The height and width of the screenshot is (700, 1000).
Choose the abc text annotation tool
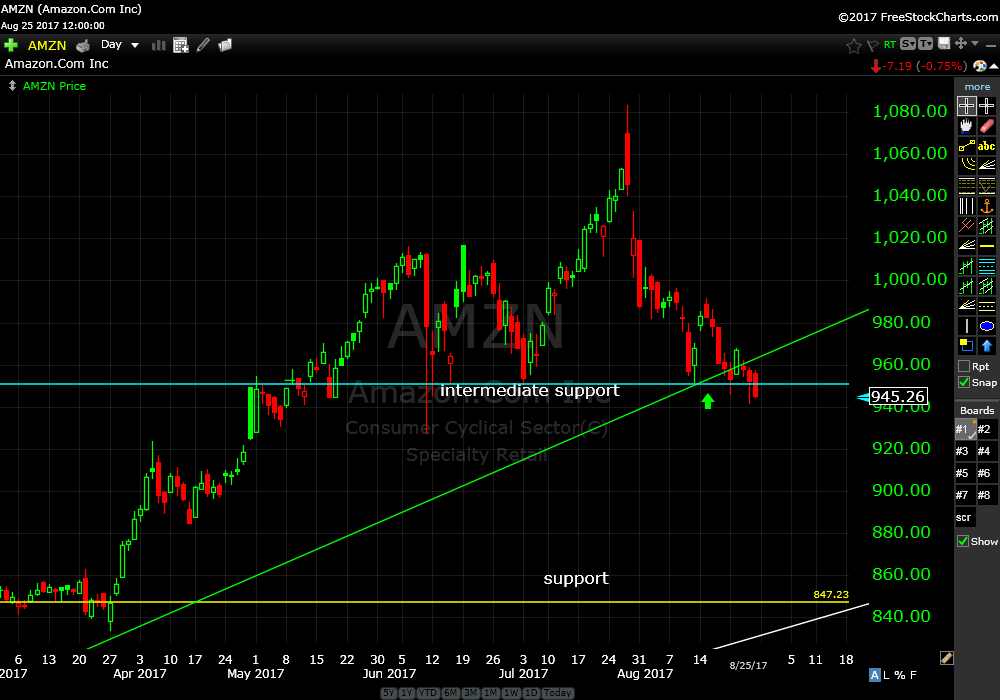pyautogui.click(x=987, y=146)
